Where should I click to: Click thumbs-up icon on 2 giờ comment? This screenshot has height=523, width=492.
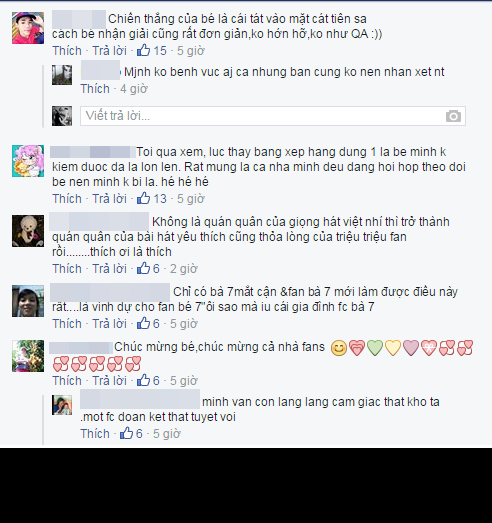tap(143, 268)
